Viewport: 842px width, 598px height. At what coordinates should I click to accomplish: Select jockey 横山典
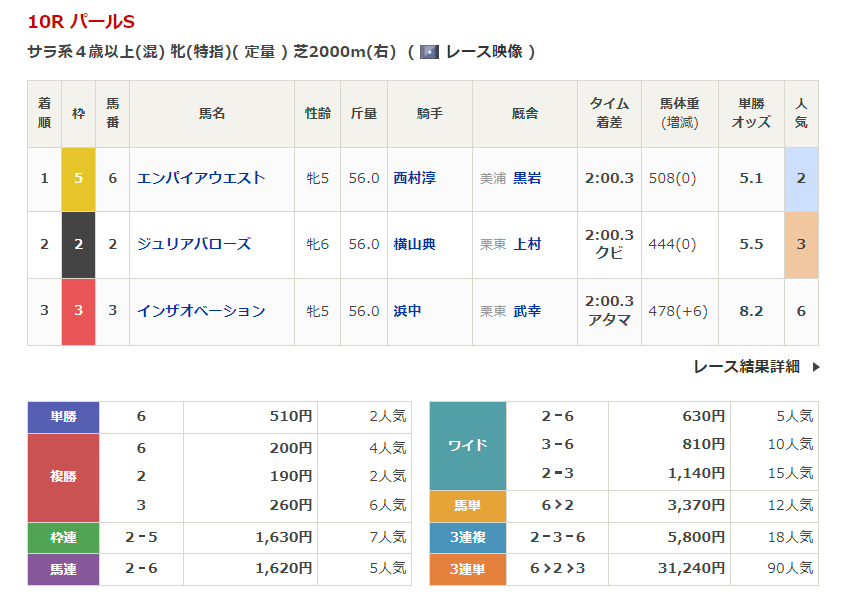414,244
